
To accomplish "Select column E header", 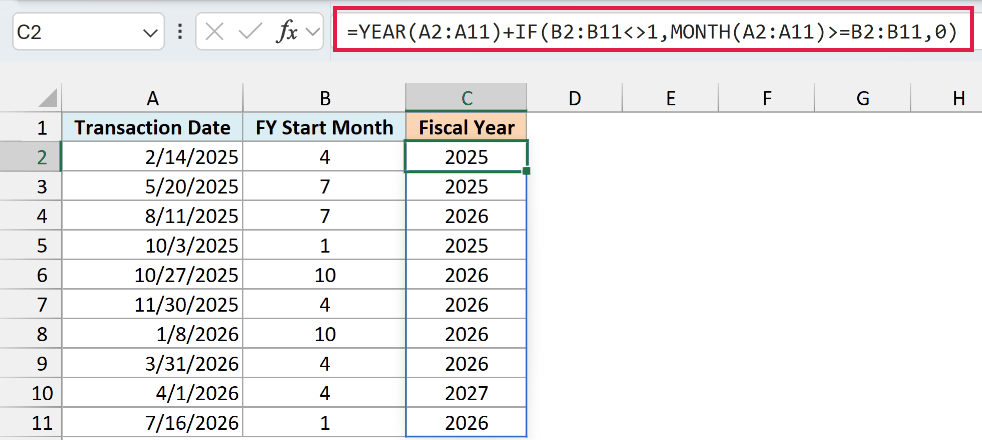I will click(670, 98).
